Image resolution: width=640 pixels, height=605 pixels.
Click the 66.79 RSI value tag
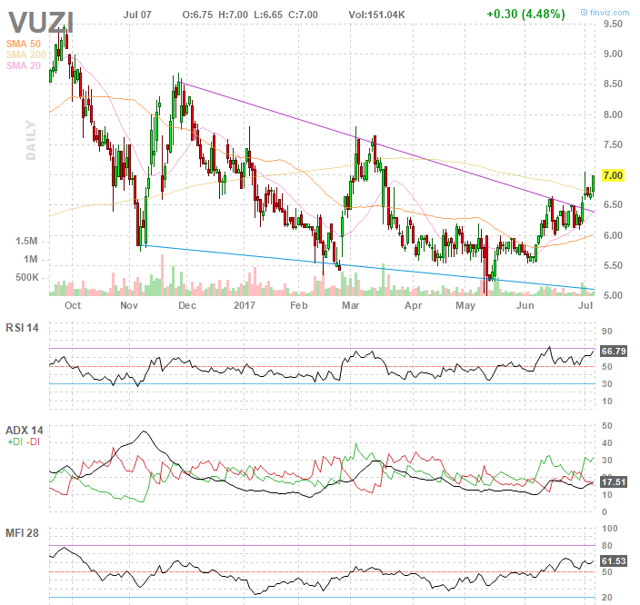click(613, 351)
